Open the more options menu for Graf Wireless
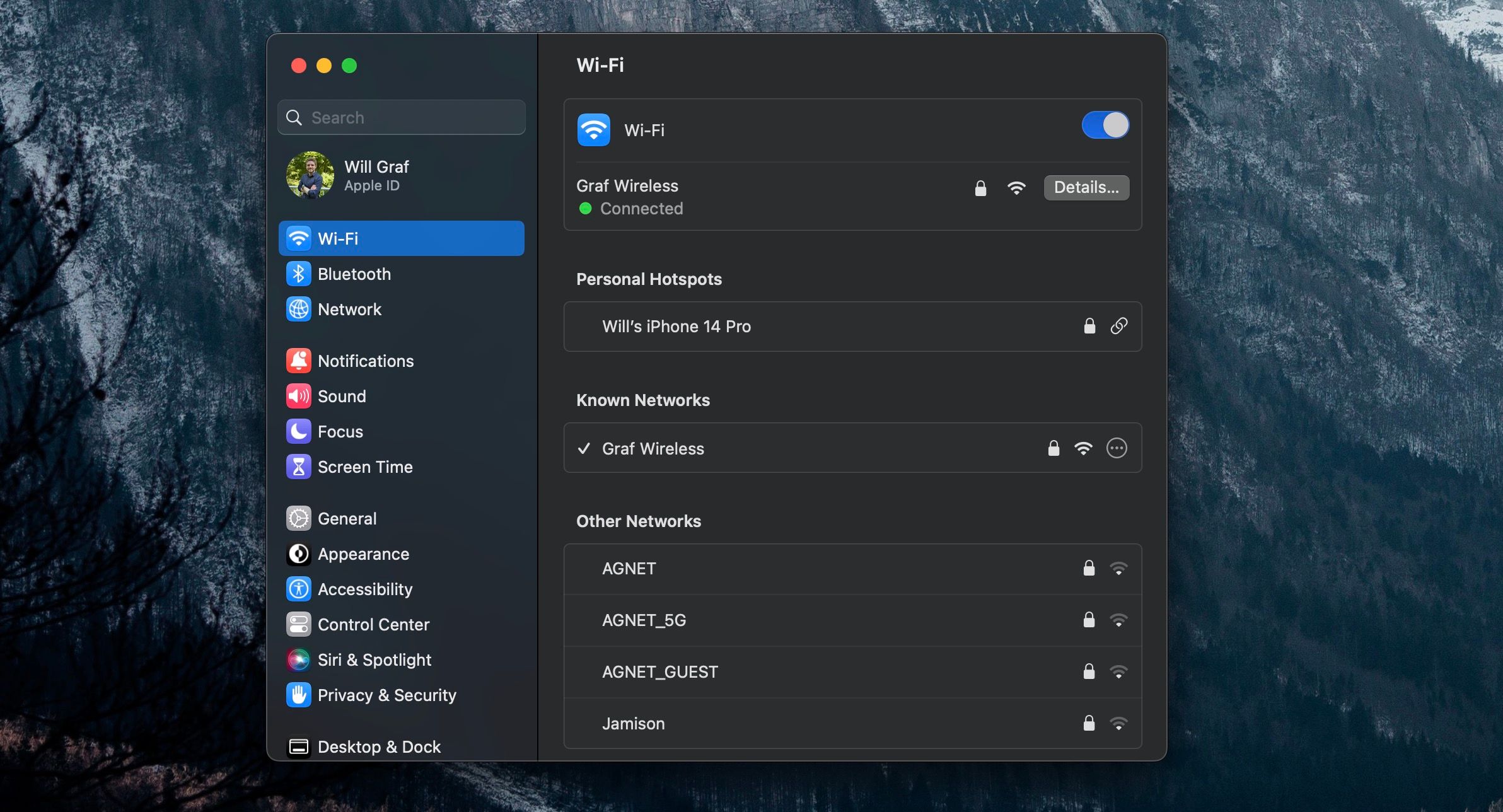Screen dimensions: 1503x812 [1117, 448]
